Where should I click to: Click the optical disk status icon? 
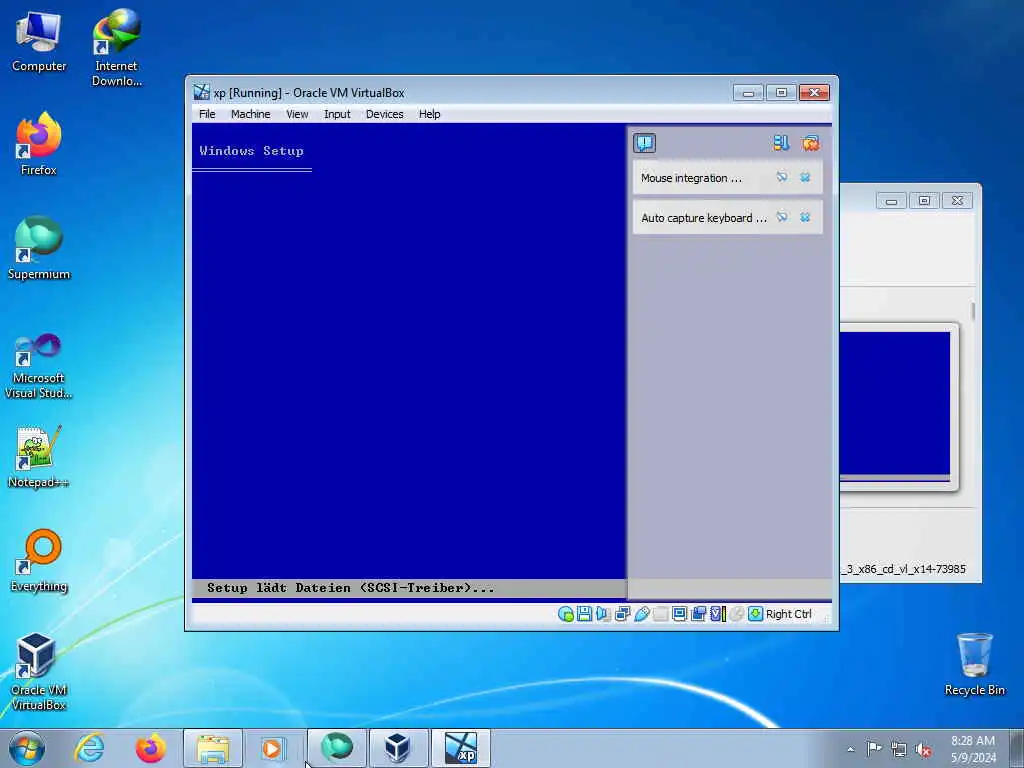click(x=566, y=614)
